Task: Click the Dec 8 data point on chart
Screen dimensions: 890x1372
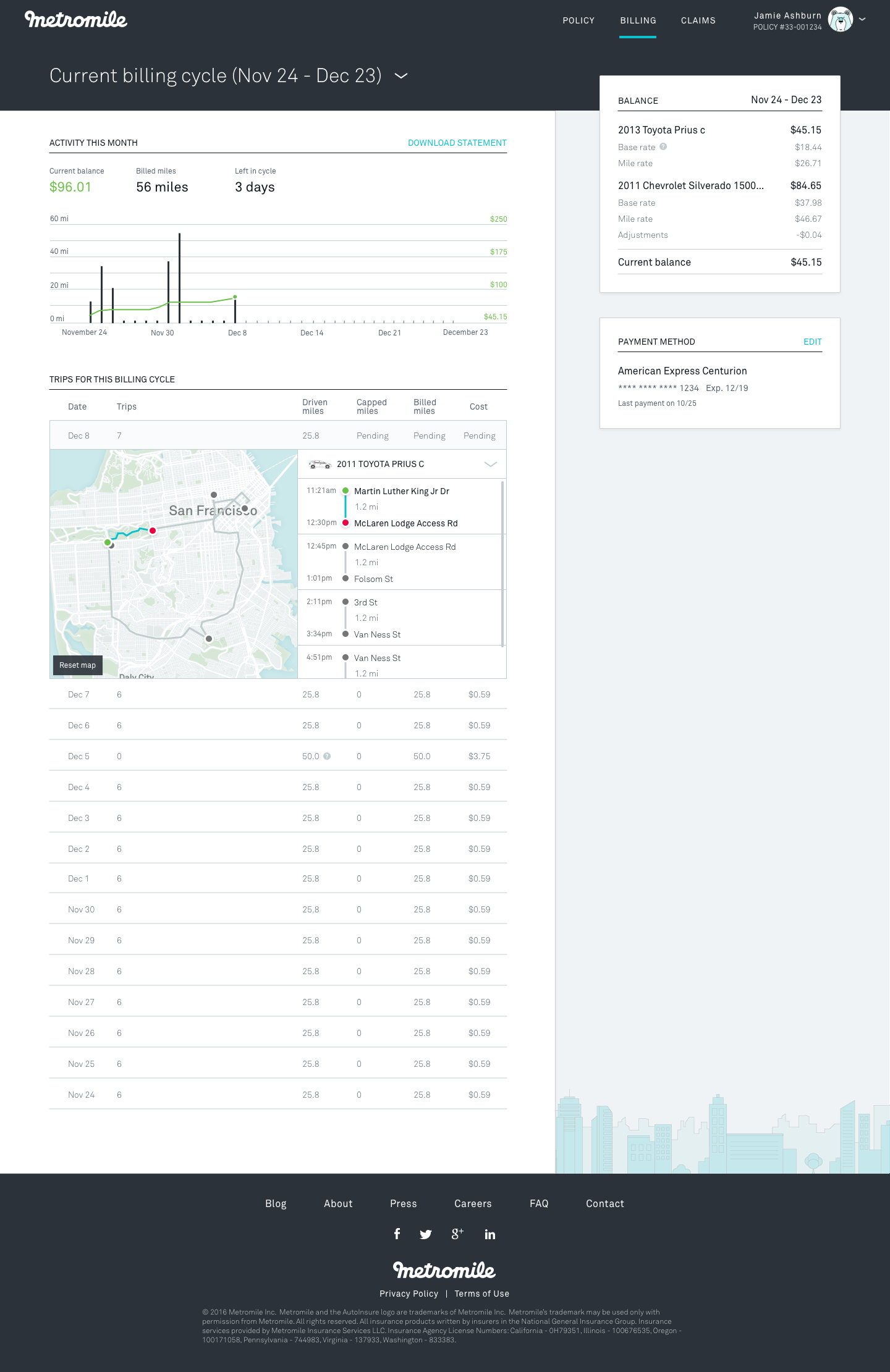Action: pos(235,297)
